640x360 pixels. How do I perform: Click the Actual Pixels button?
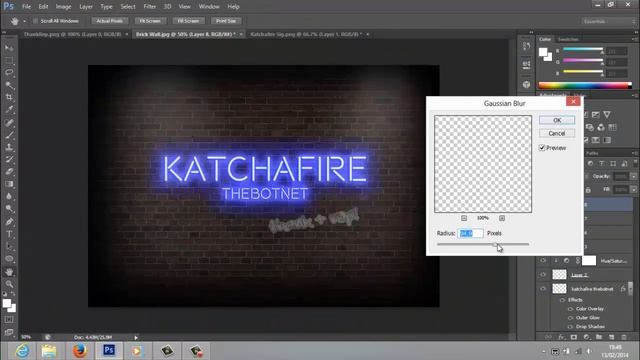point(109,21)
